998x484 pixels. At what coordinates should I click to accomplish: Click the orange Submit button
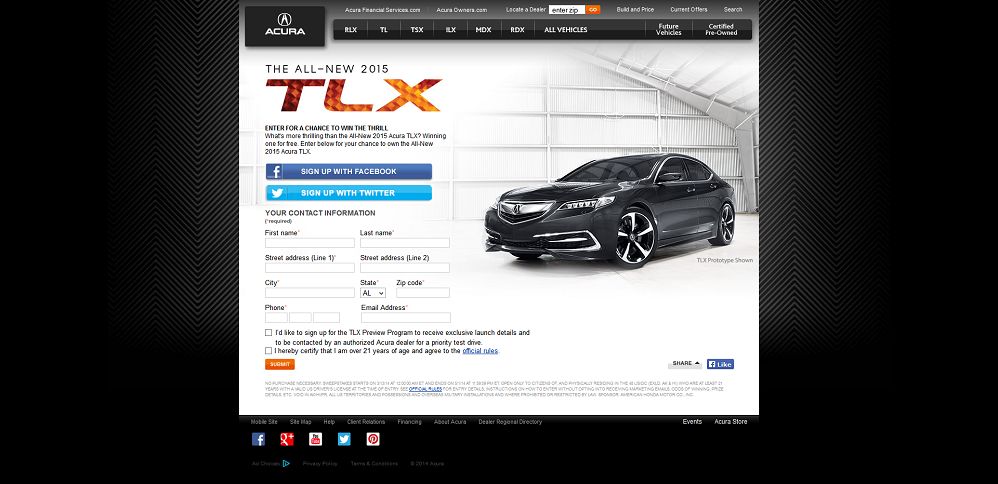(280, 364)
